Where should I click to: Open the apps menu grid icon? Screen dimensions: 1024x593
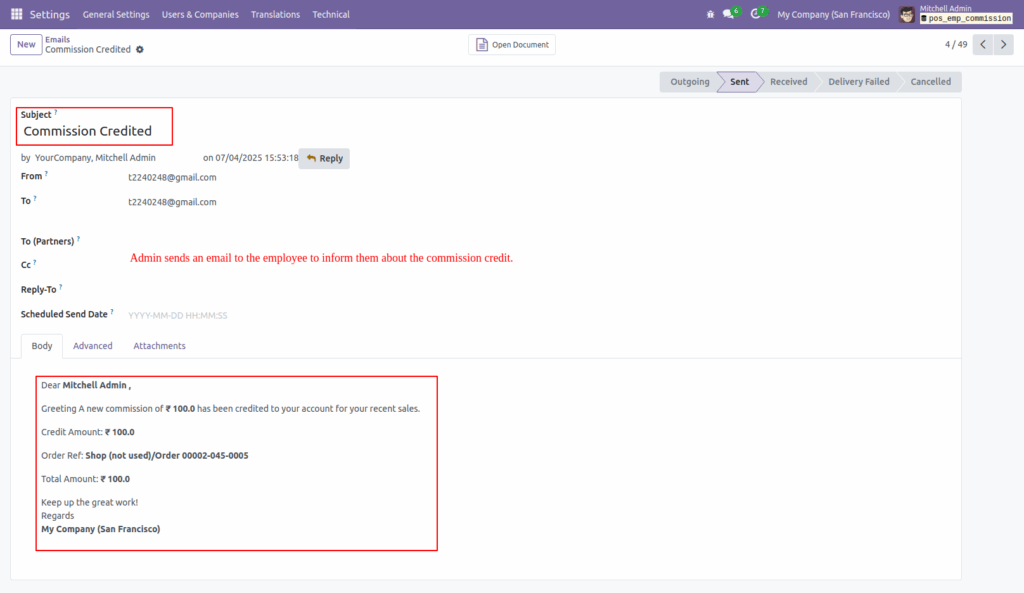[x=16, y=14]
